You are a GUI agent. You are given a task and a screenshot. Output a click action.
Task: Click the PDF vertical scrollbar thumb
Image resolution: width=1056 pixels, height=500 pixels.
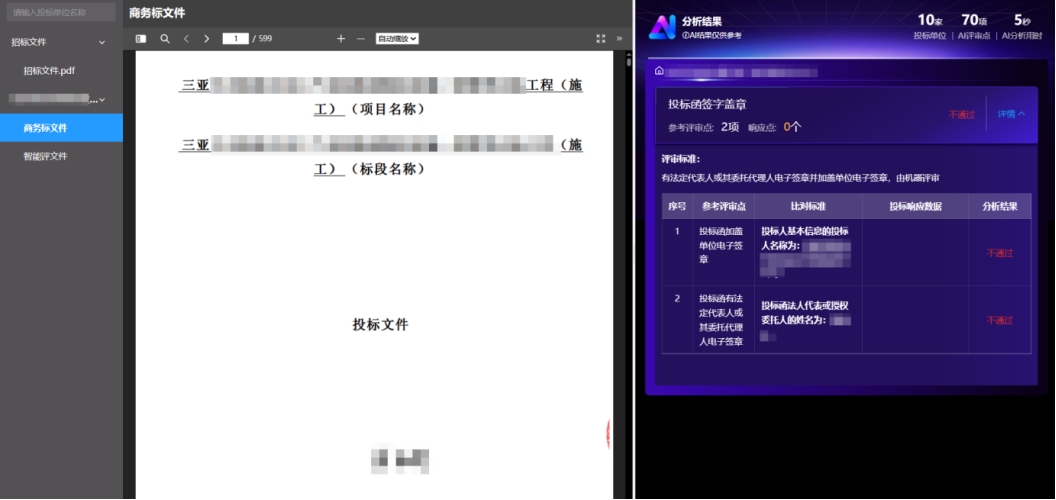(x=628, y=62)
